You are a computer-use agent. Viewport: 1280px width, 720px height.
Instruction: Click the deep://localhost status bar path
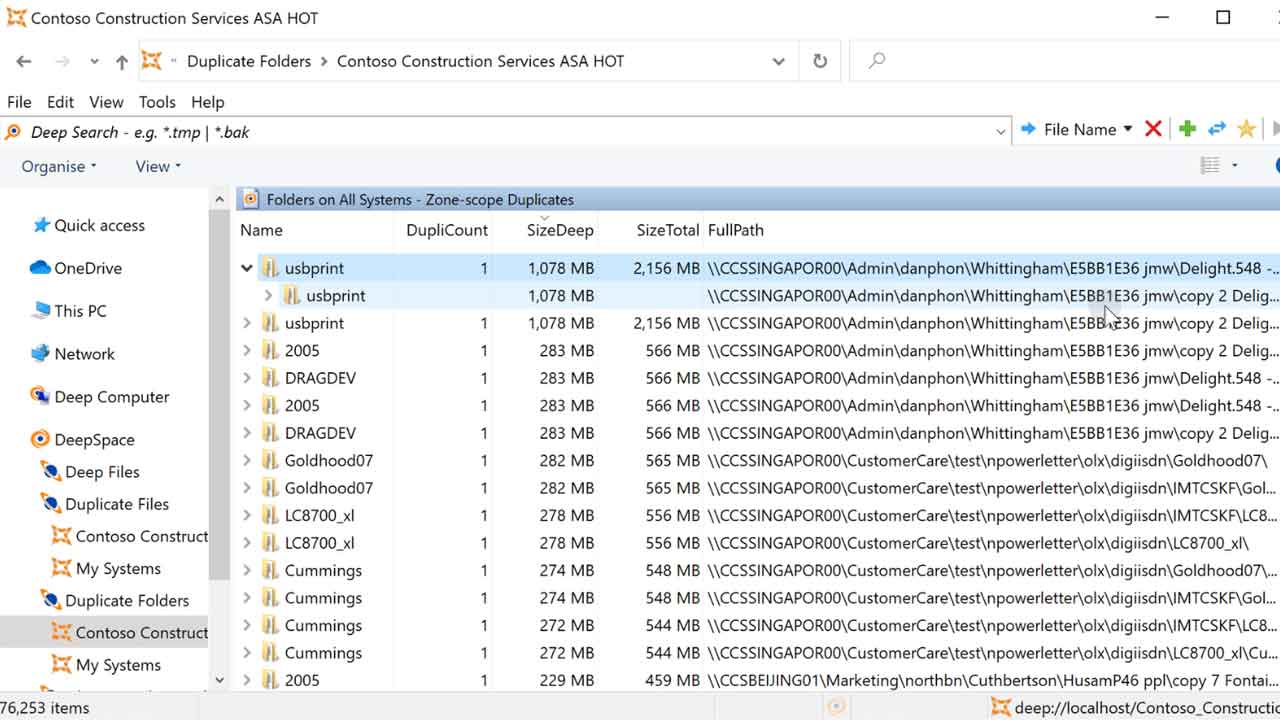pos(1147,708)
